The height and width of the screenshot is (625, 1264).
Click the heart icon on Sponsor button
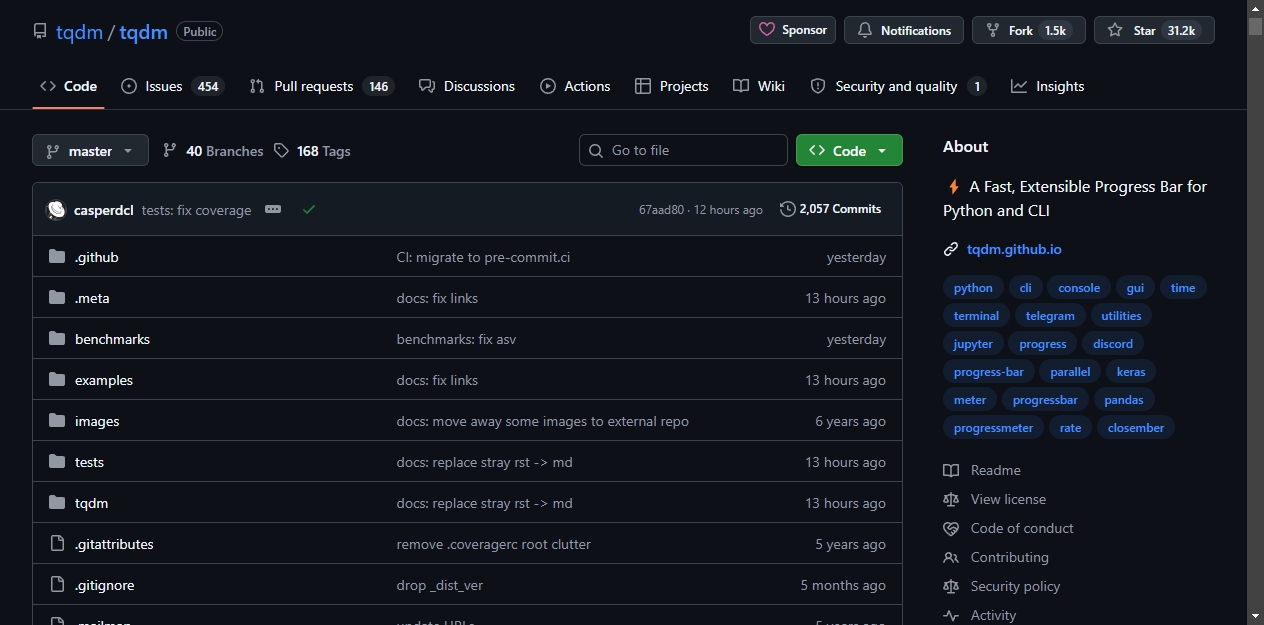point(767,30)
